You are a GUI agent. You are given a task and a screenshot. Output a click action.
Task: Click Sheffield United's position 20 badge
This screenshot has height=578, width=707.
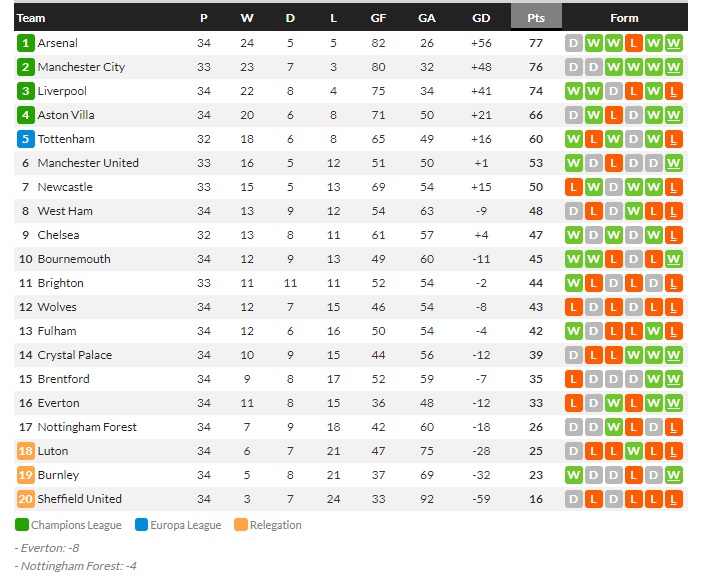(x=25, y=499)
